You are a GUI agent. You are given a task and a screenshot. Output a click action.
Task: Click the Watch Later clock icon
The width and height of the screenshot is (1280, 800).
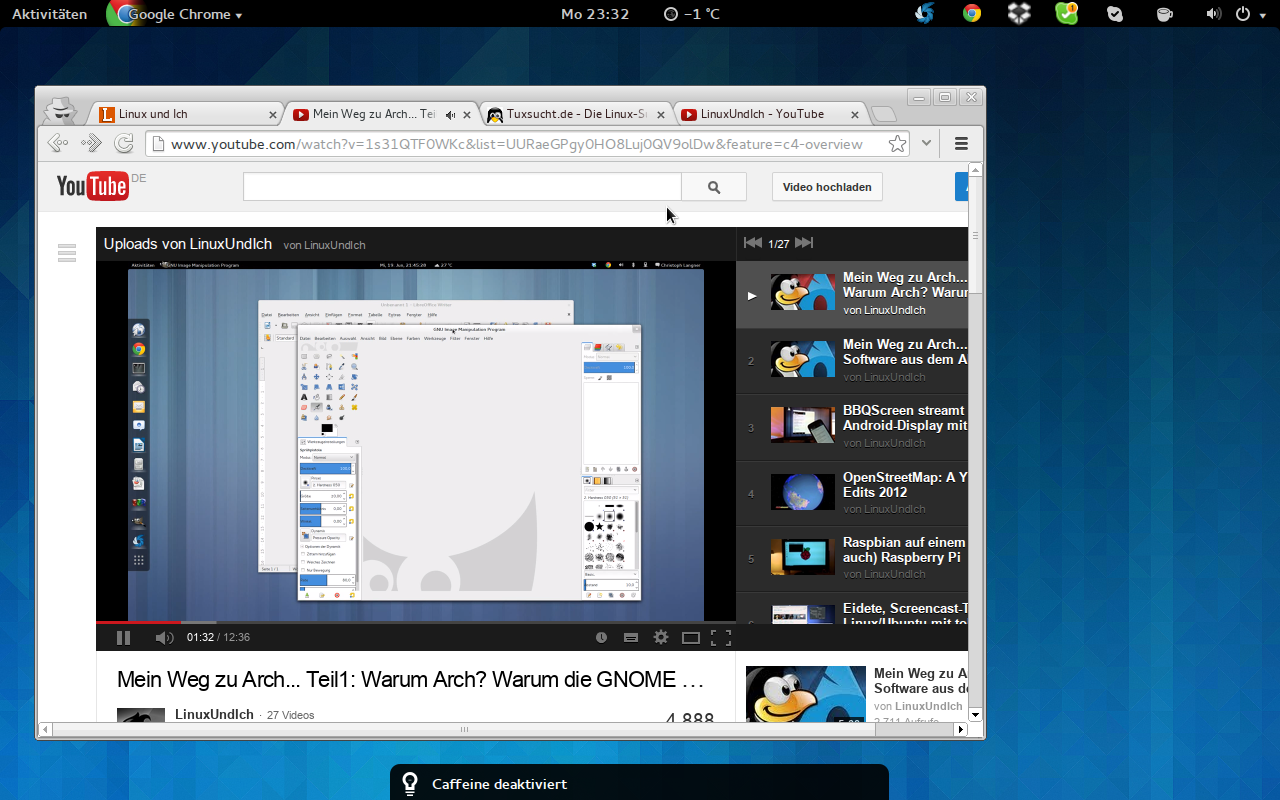click(601, 637)
